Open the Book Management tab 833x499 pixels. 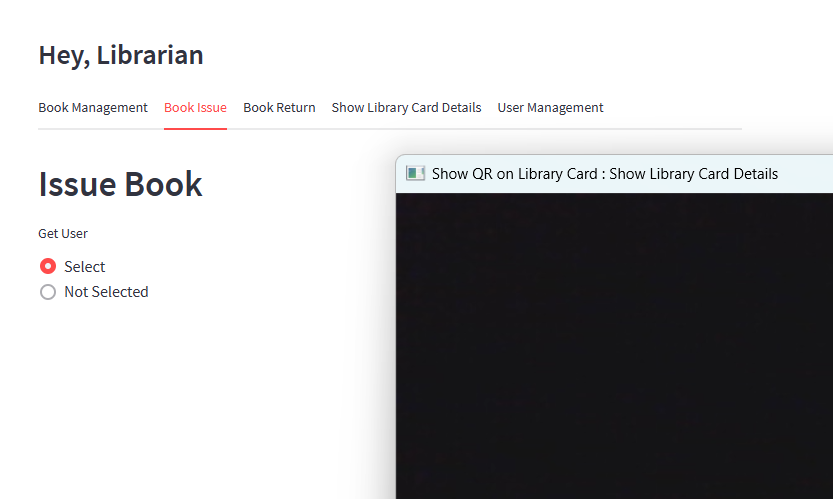(92, 107)
